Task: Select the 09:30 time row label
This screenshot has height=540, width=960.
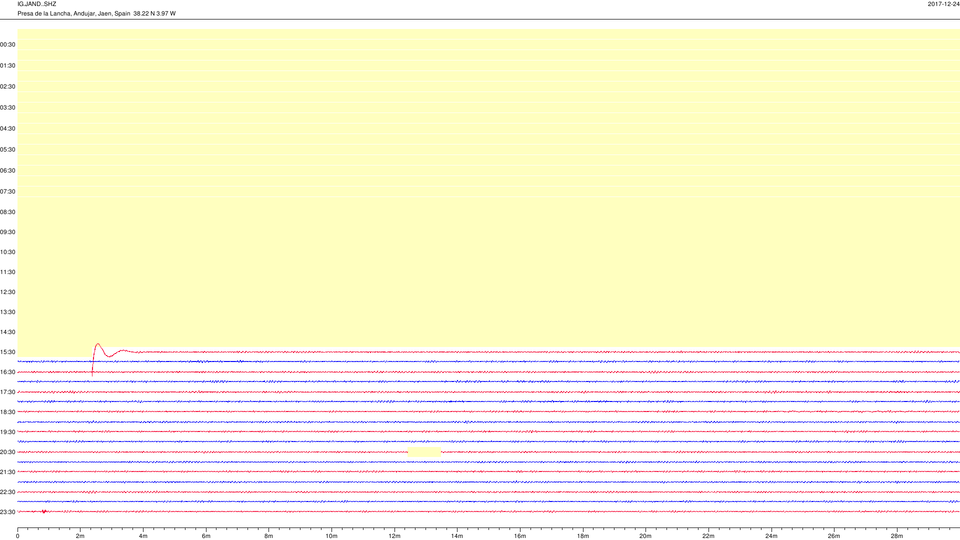Action: (x=8, y=232)
